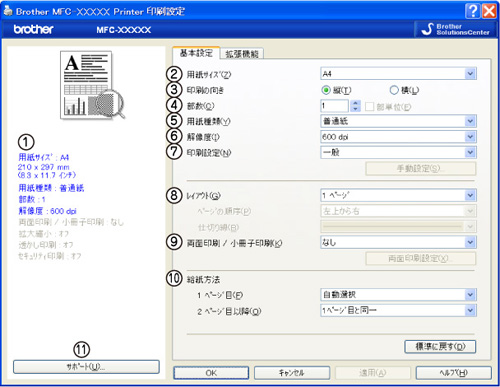Screen dimensions: 500x387
Task: Switch to the 拡張機能 tab
Action: [242, 54]
